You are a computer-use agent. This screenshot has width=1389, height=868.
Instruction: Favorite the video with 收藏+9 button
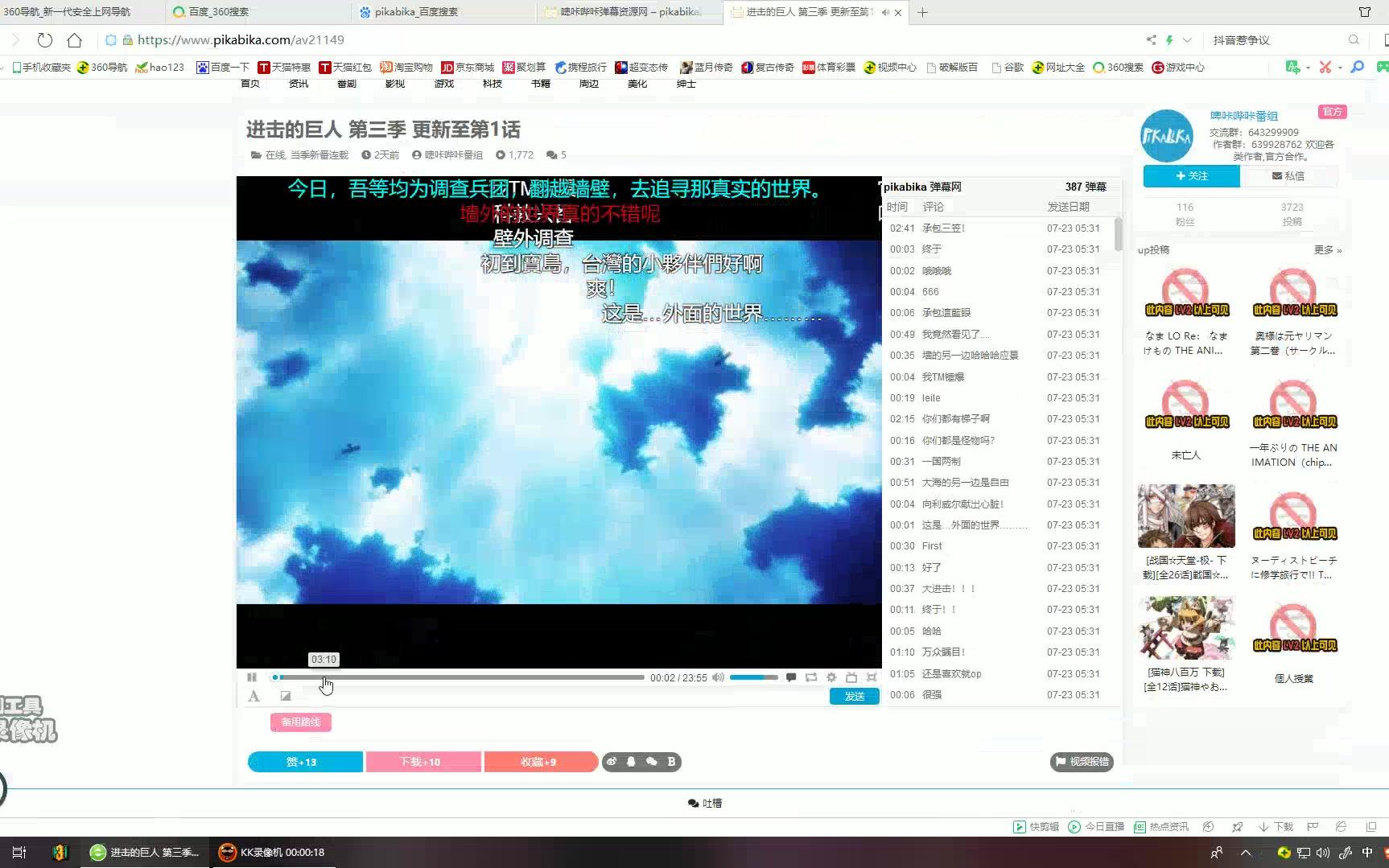point(541,762)
